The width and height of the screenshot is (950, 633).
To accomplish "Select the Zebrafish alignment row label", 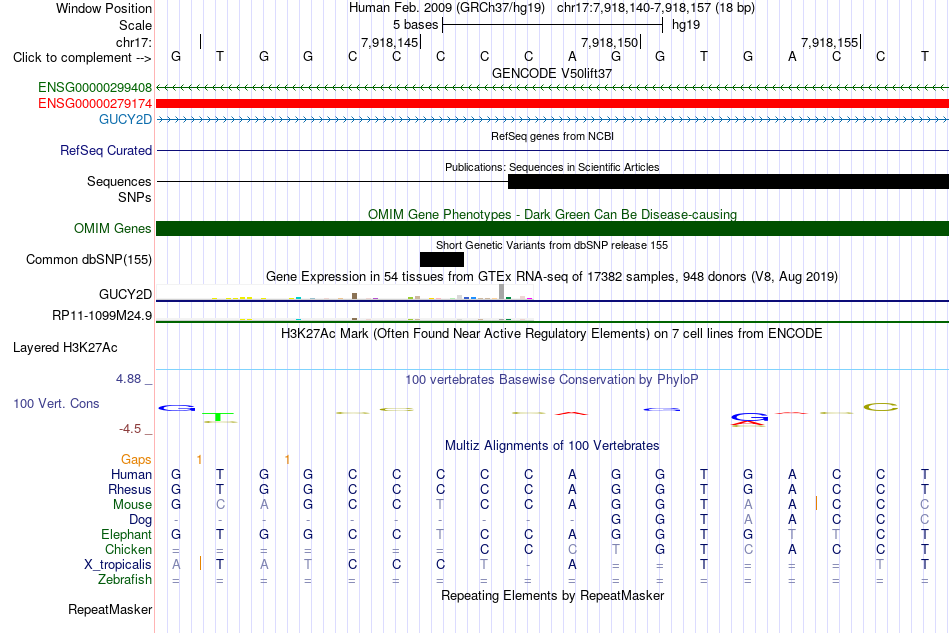I will [125, 580].
